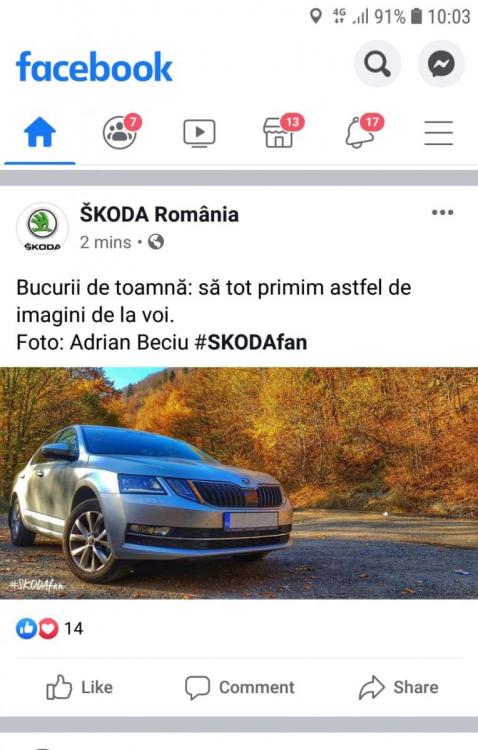478x750 pixels.
Task: Open ŠKODA România profile picture
Action: coord(43,228)
